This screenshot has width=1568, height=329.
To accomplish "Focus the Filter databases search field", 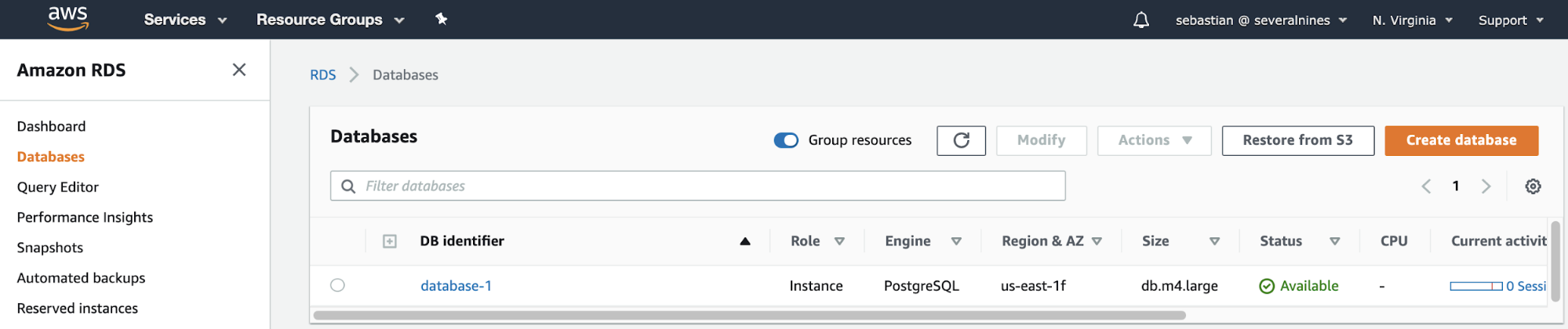I will coord(697,186).
